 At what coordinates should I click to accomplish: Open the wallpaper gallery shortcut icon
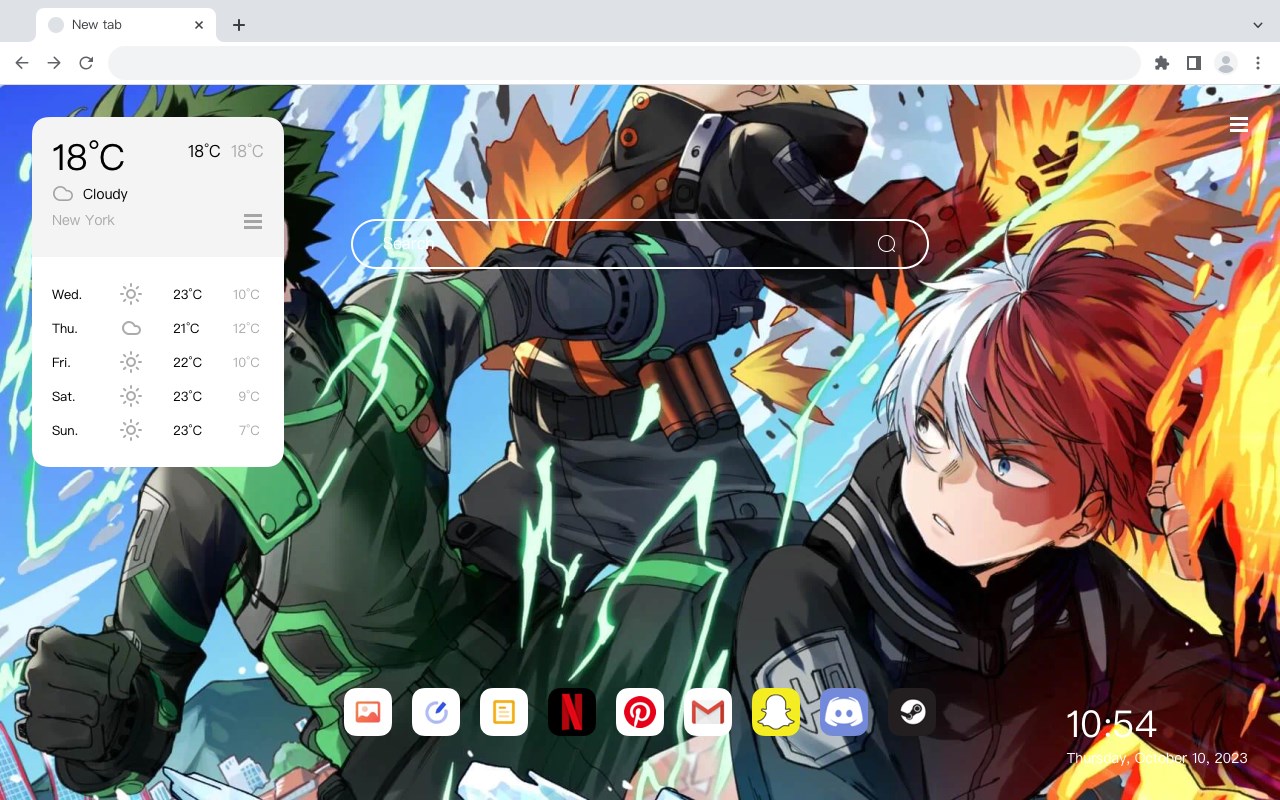[x=368, y=712]
